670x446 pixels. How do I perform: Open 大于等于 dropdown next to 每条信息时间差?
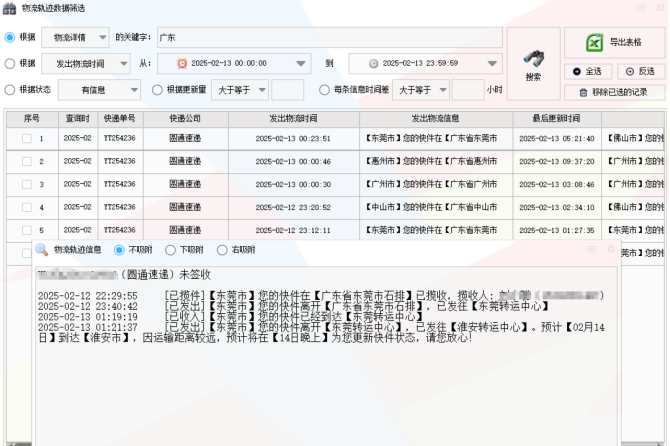point(421,90)
